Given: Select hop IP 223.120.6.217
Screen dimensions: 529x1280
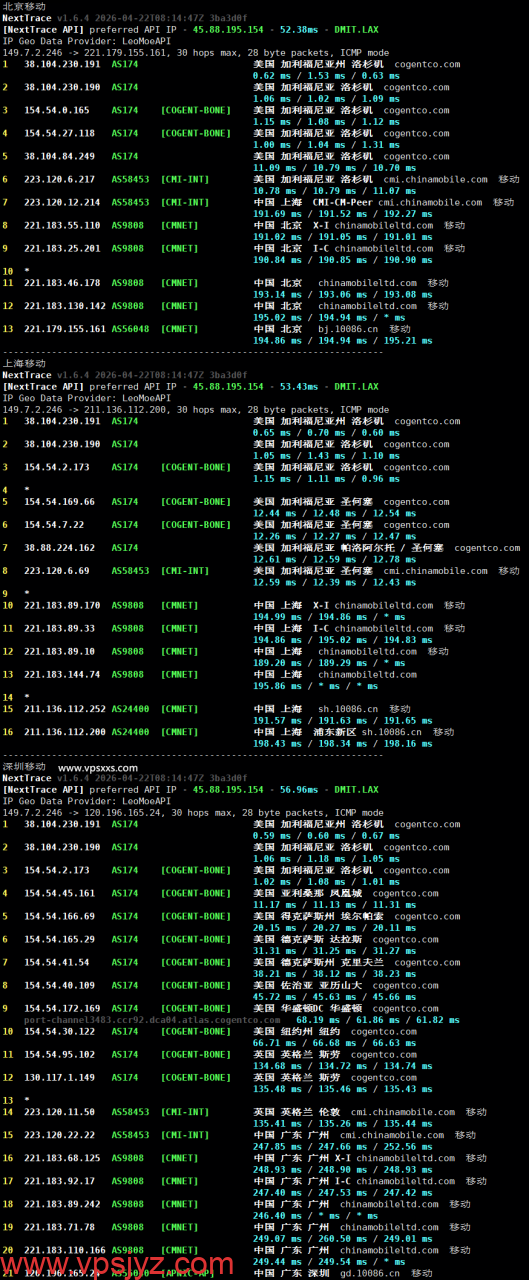Looking at the screenshot, I should point(60,179).
